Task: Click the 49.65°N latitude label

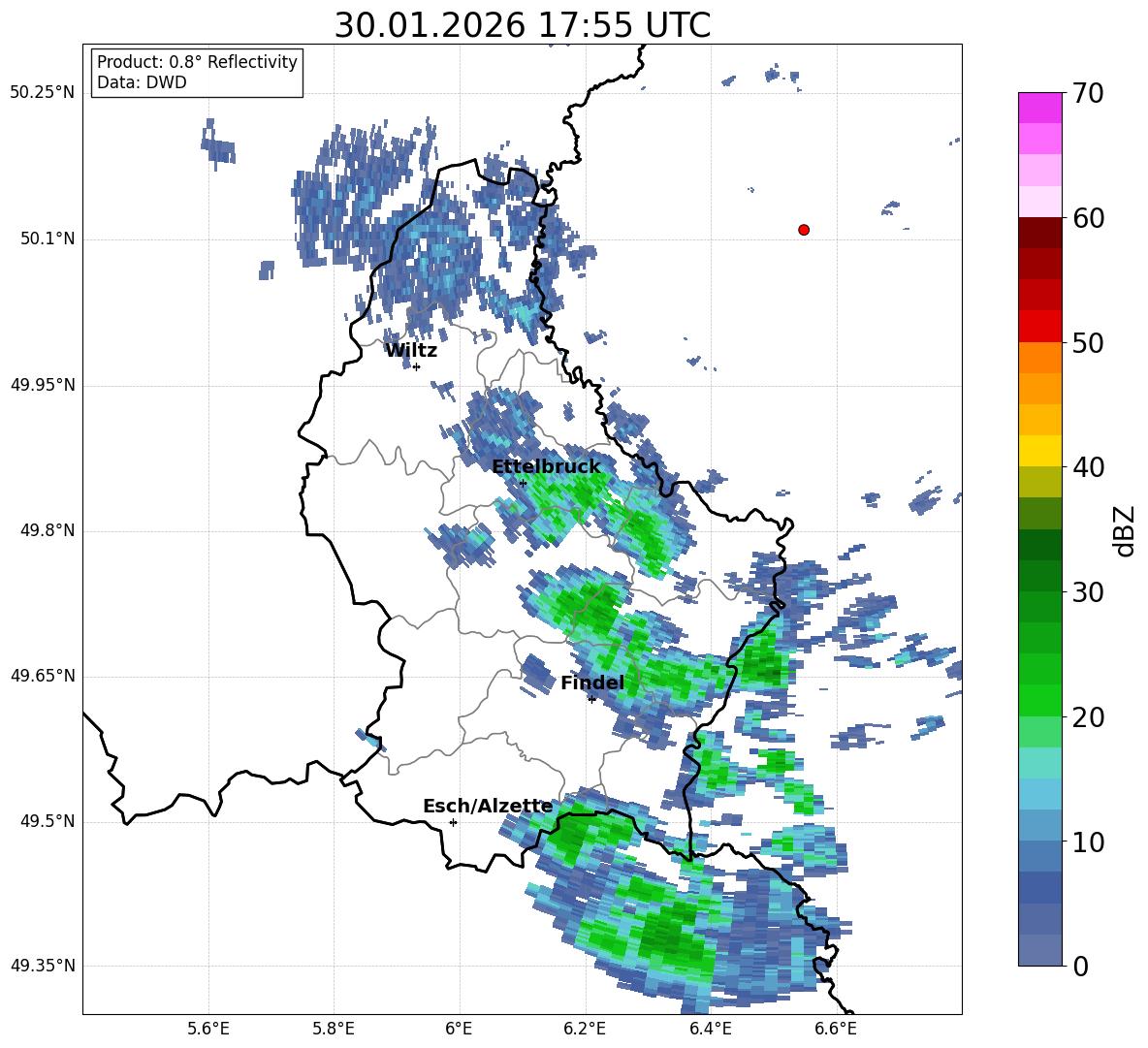Action: click(x=43, y=676)
